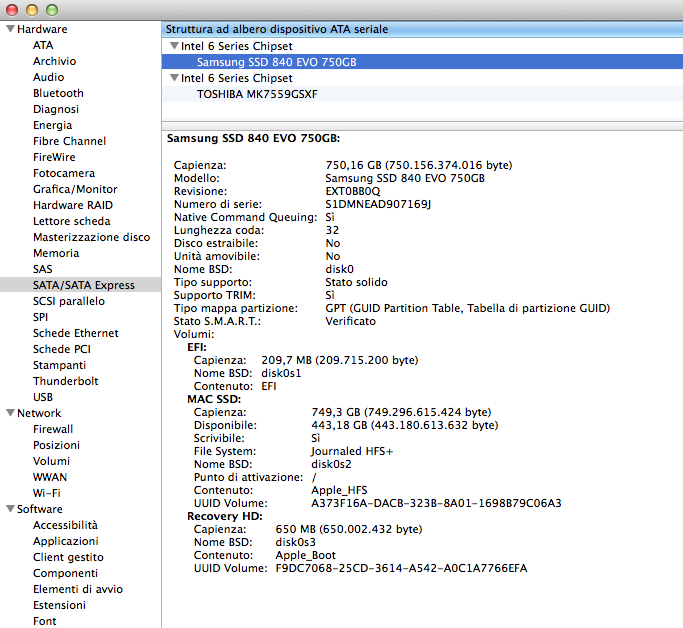This screenshot has height=628, width=683.
Task: Show the Energia information
Action: coord(53,125)
